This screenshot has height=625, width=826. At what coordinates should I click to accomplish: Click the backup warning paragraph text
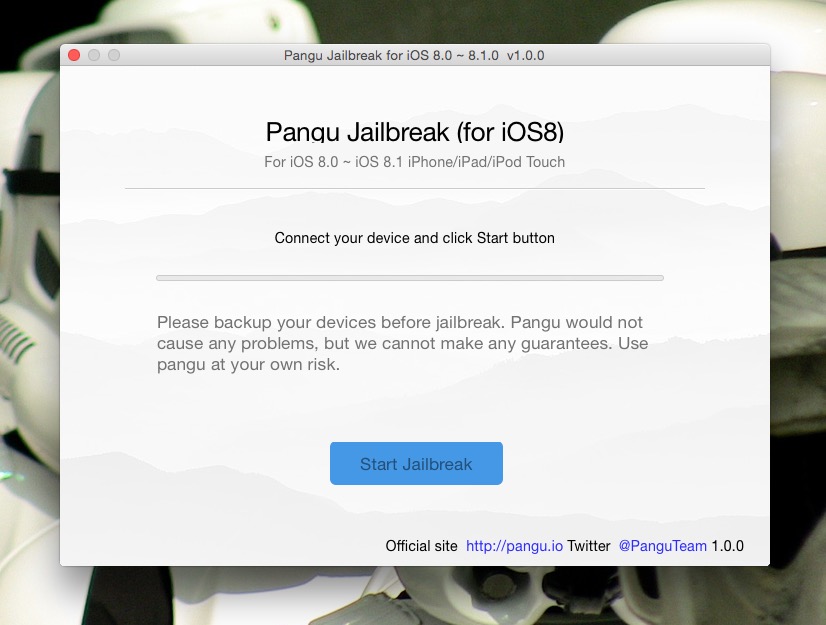tap(402, 343)
